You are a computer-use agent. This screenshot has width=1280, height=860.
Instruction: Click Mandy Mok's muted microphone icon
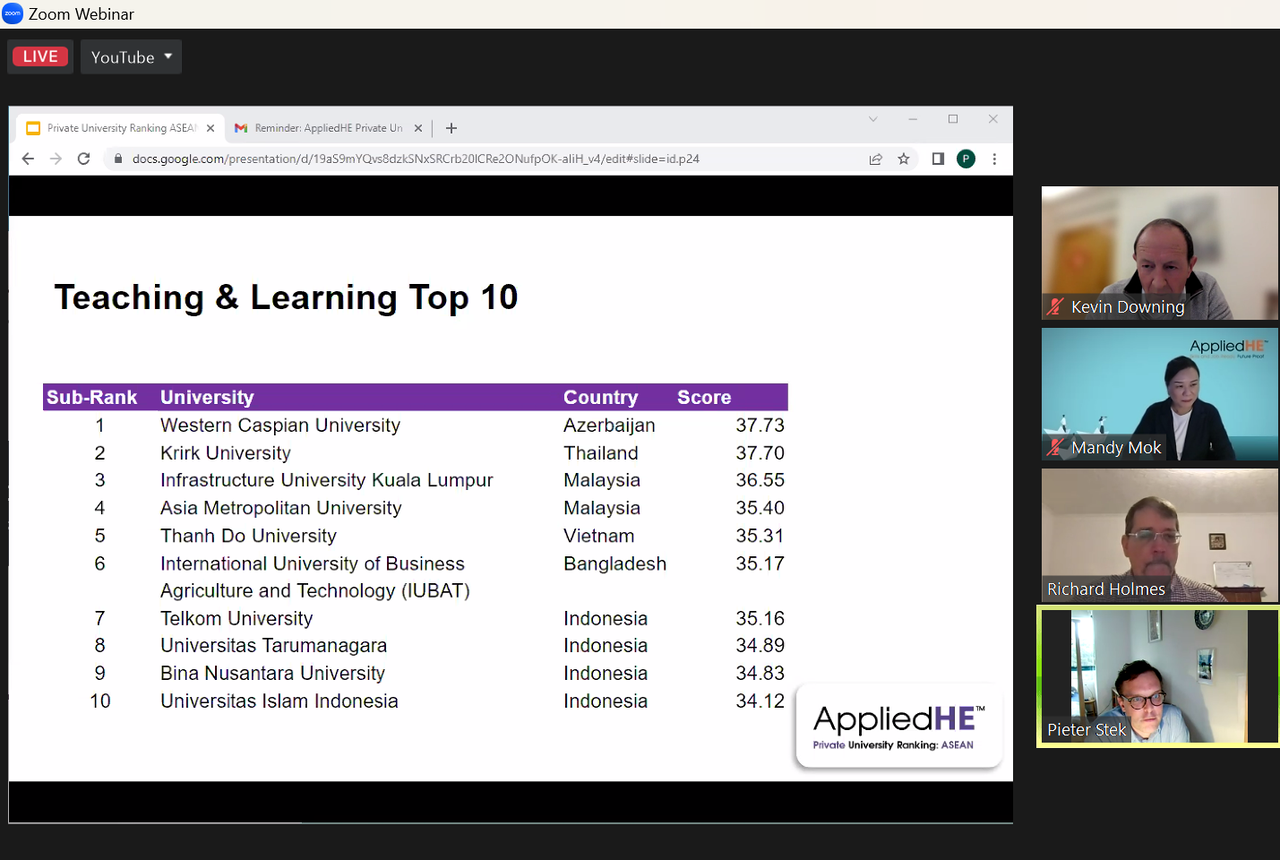click(x=1054, y=448)
